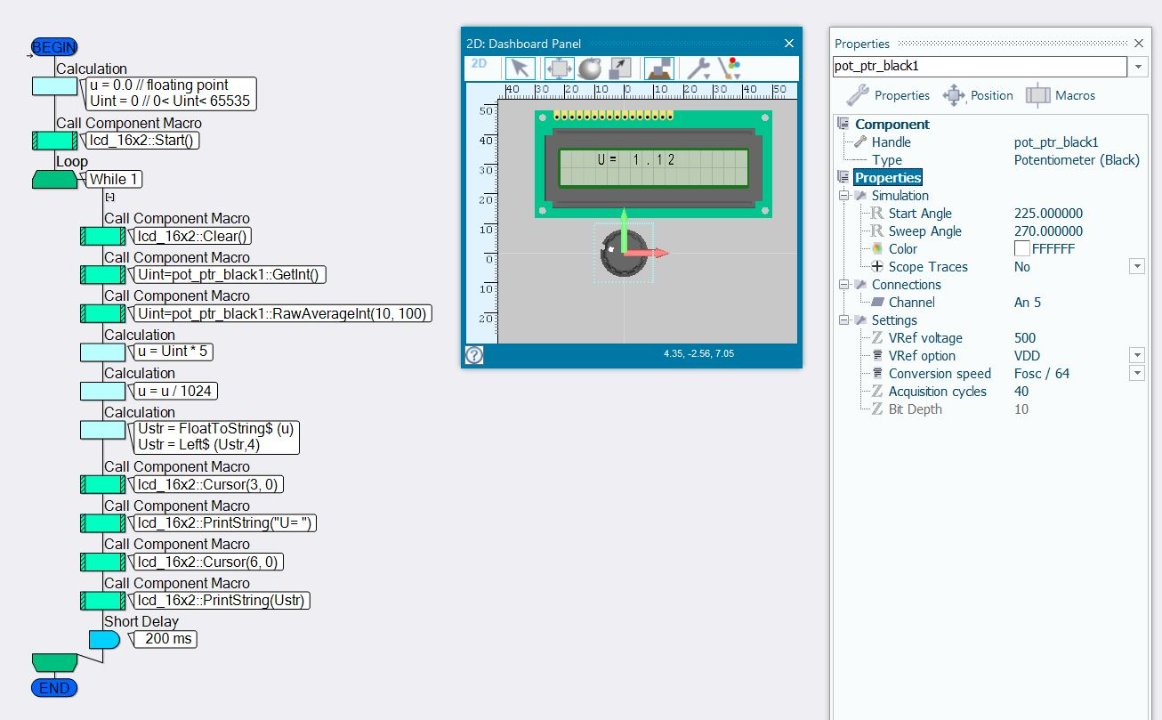Activate the move/position tool
This screenshot has height=720, width=1162.
pos(559,68)
